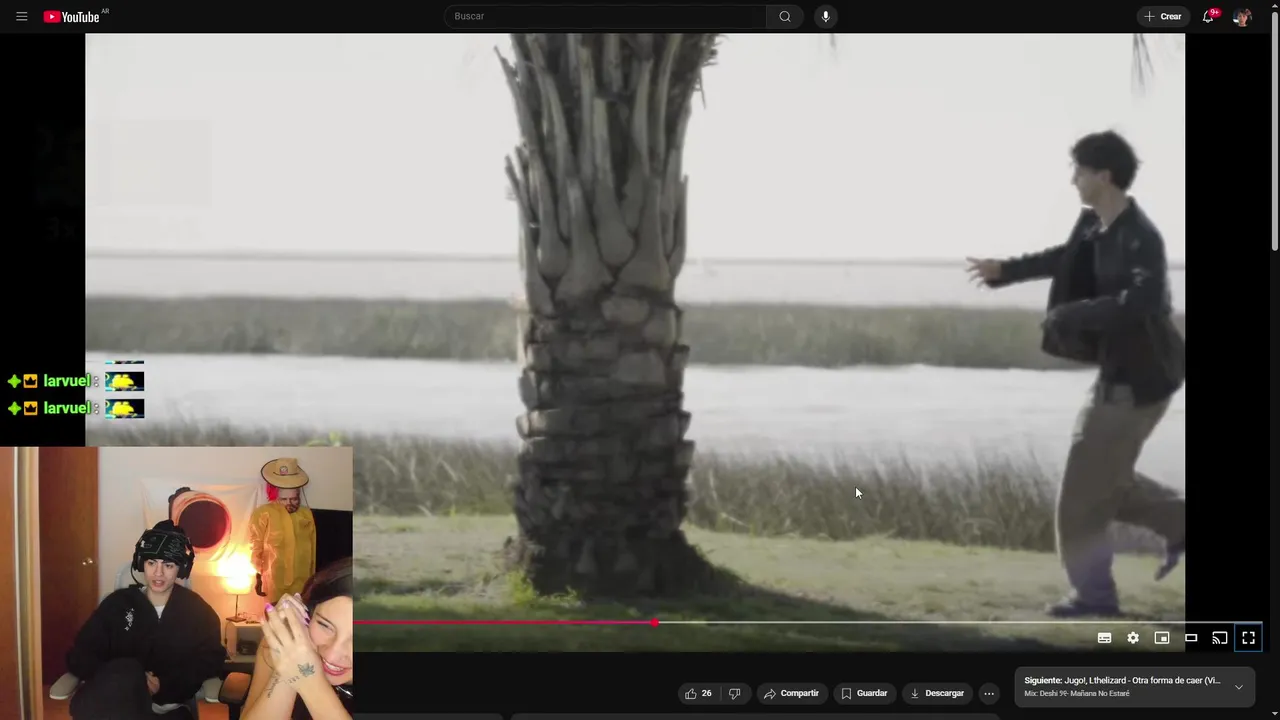This screenshot has height=720, width=1280.
Task: Go to YouTube home via logo
Action: tap(73, 16)
